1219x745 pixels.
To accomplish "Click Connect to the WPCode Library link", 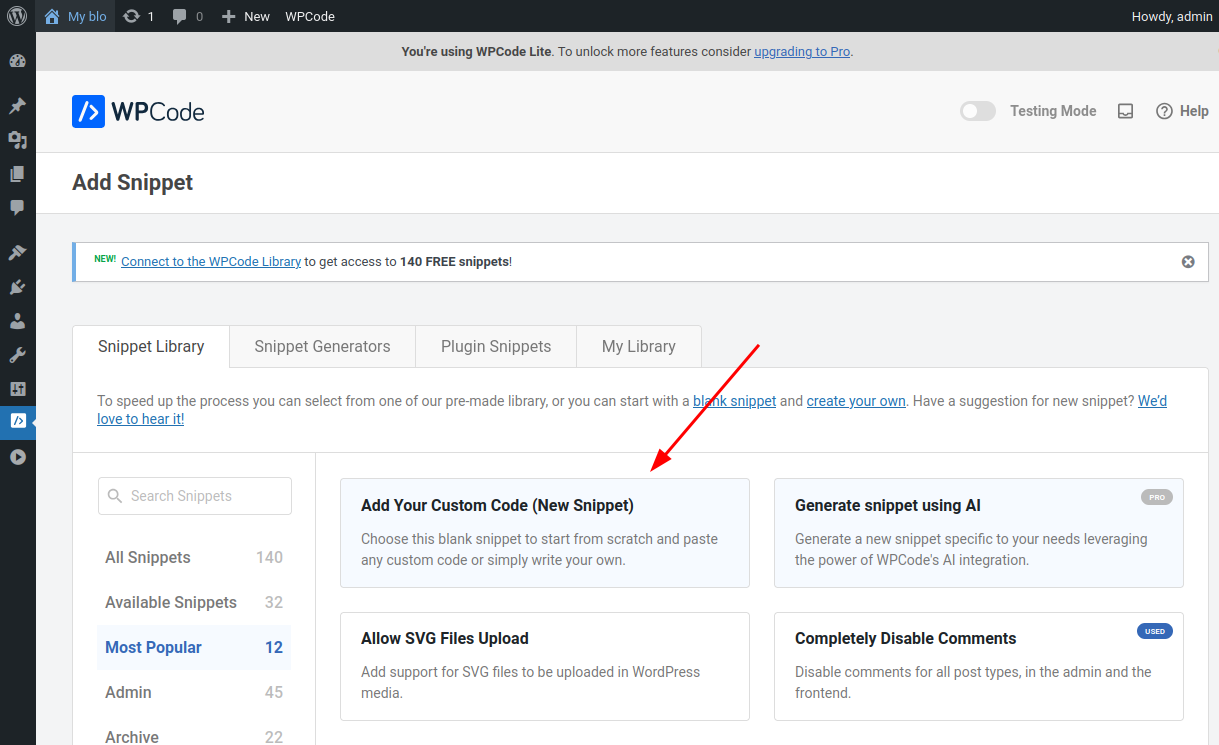I will 211,261.
